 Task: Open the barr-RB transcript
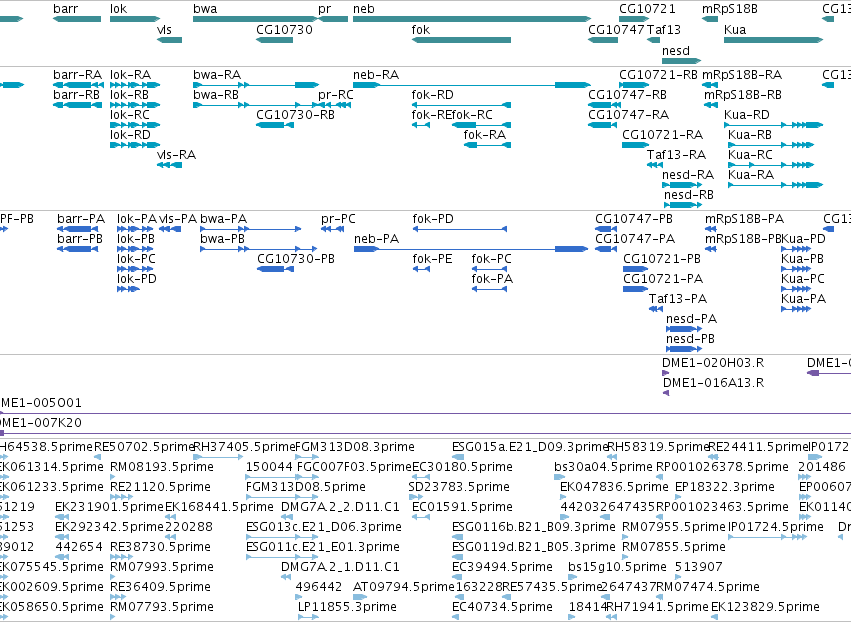click(78, 105)
